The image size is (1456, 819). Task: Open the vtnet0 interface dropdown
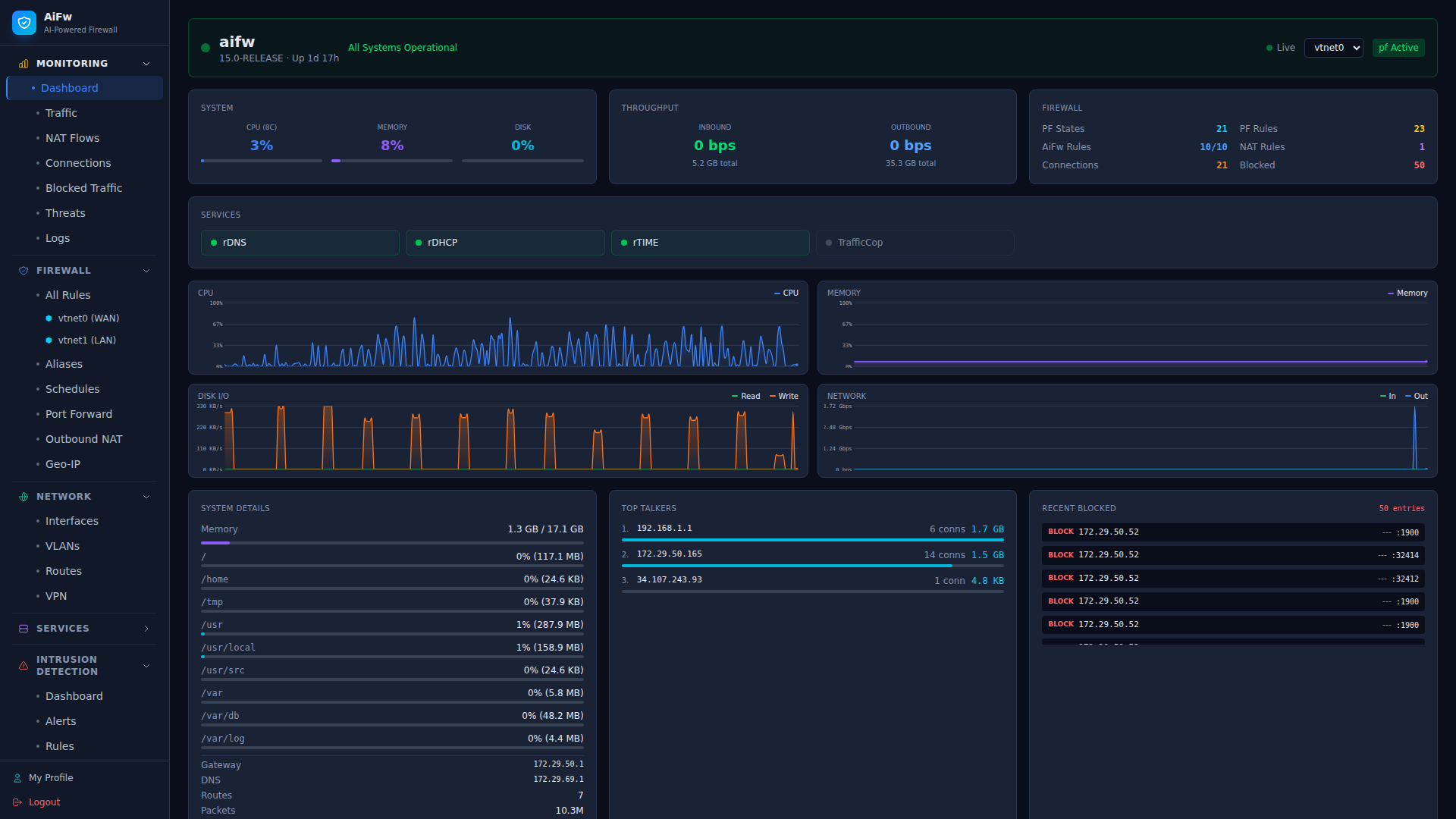tap(1333, 47)
